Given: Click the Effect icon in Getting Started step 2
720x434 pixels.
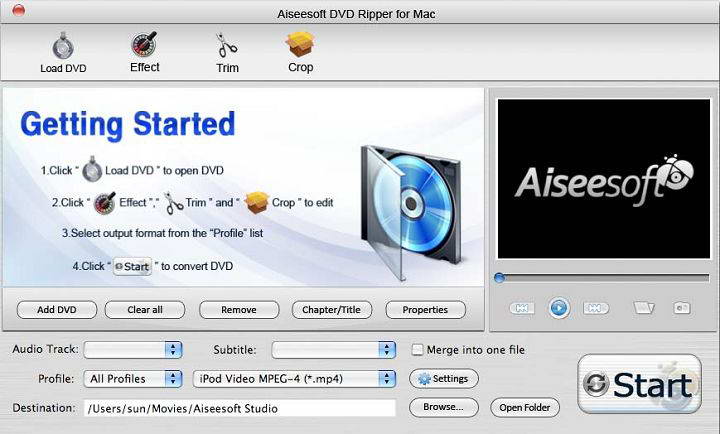Looking at the screenshot, I should [x=105, y=203].
